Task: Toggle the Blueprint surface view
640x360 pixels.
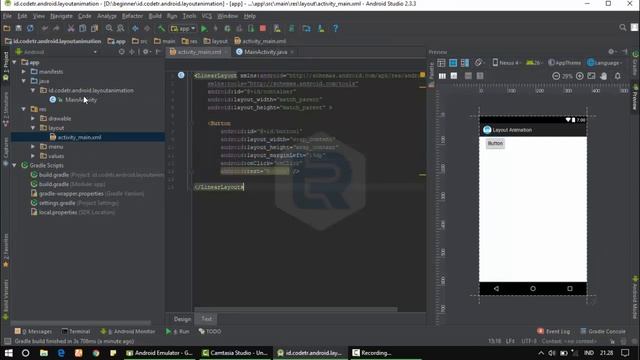Action: coord(453,63)
